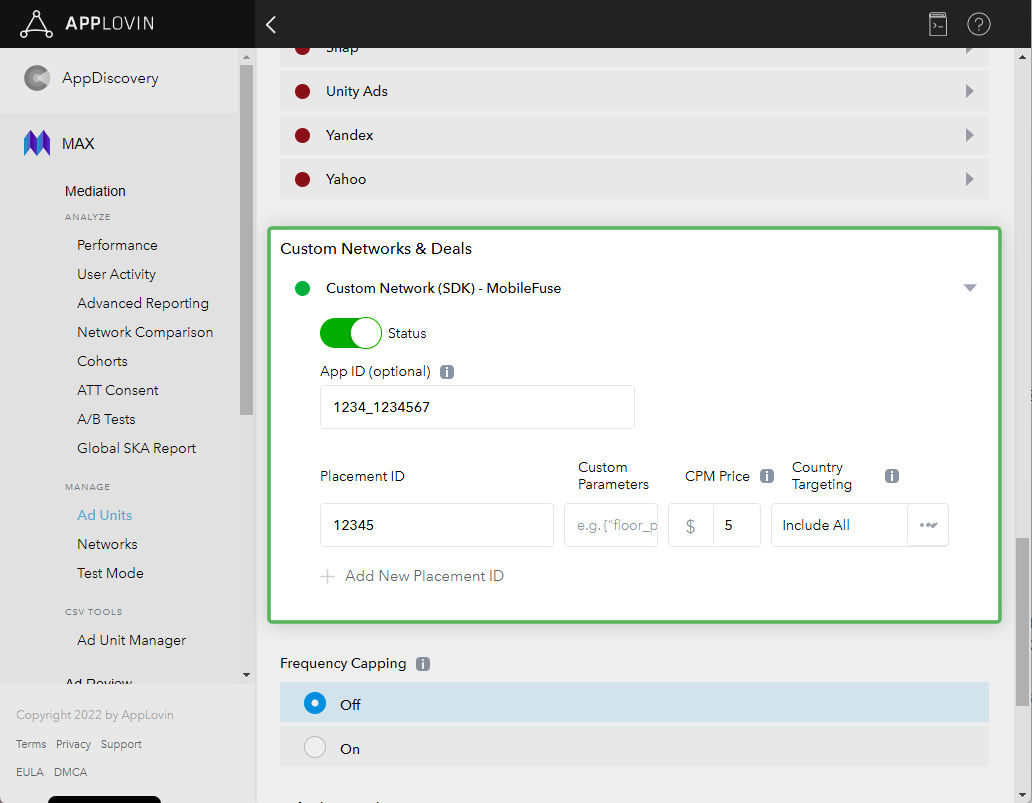Click the App ID input field
1032x803 pixels.
(x=477, y=407)
